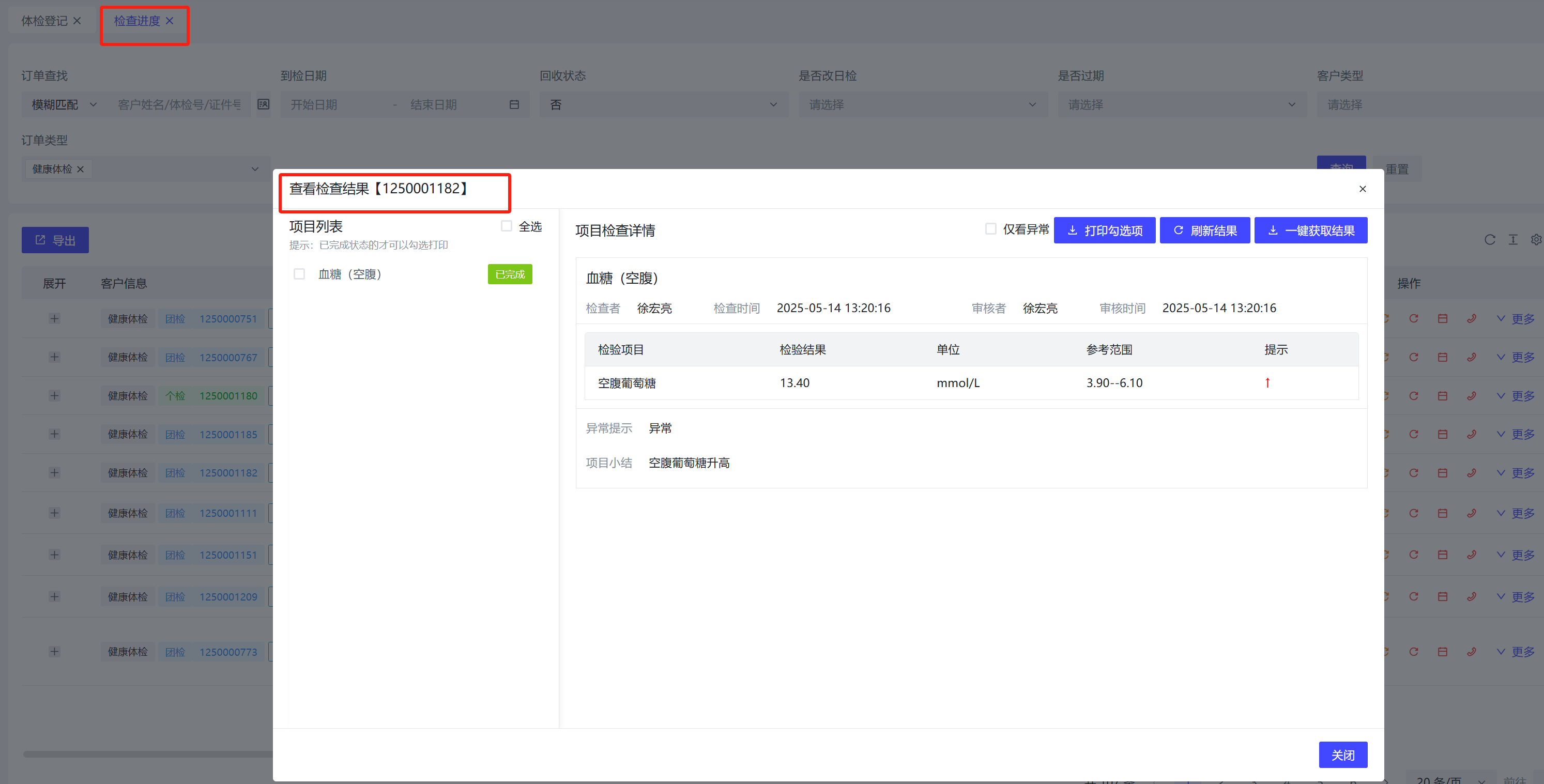The height and width of the screenshot is (784, 1544).
Task: Click the 13.40 result value
Action: (795, 382)
